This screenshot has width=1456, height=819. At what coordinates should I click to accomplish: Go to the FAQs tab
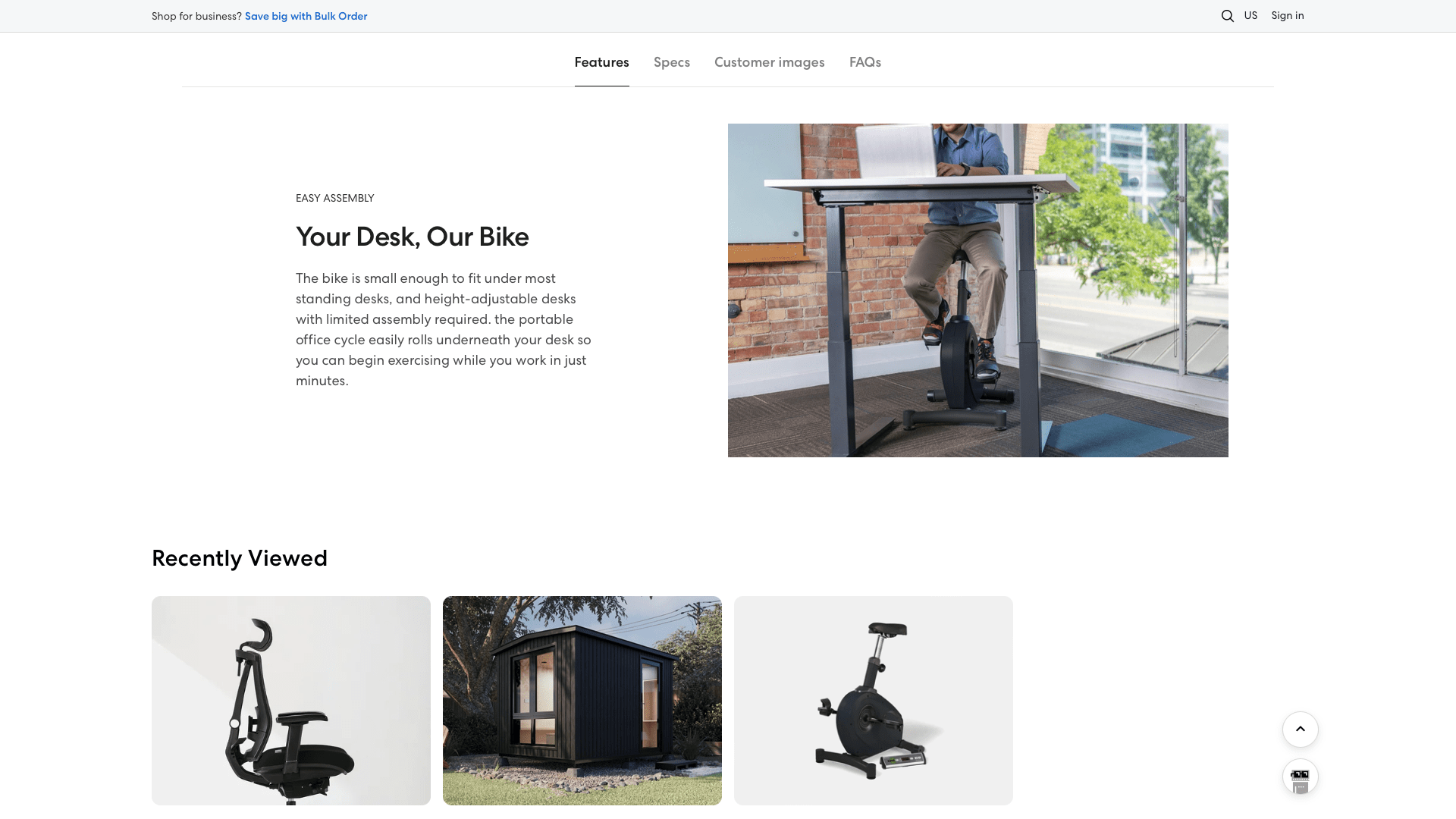[x=864, y=62]
